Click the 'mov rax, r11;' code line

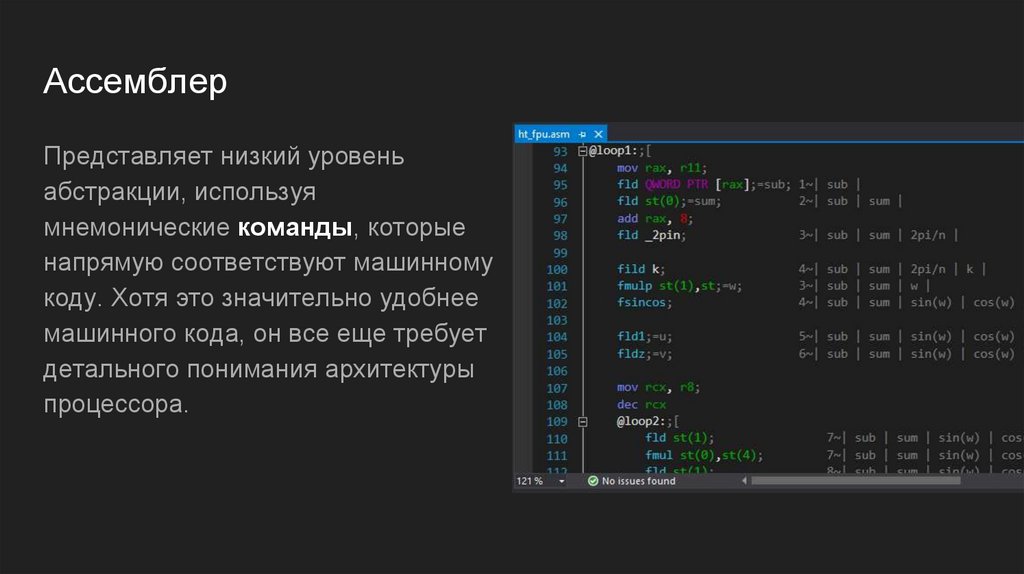click(662, 168)
